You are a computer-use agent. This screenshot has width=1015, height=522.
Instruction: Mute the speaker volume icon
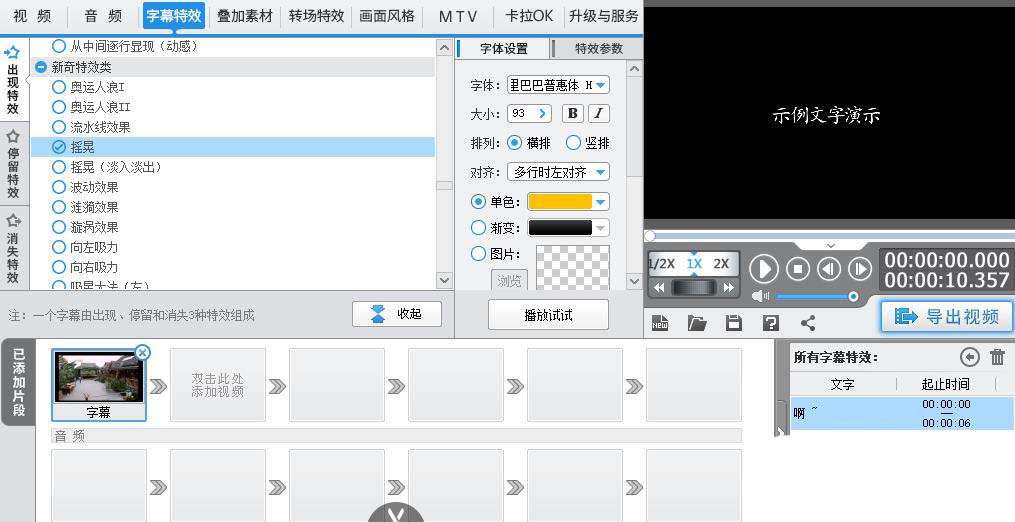760,296
